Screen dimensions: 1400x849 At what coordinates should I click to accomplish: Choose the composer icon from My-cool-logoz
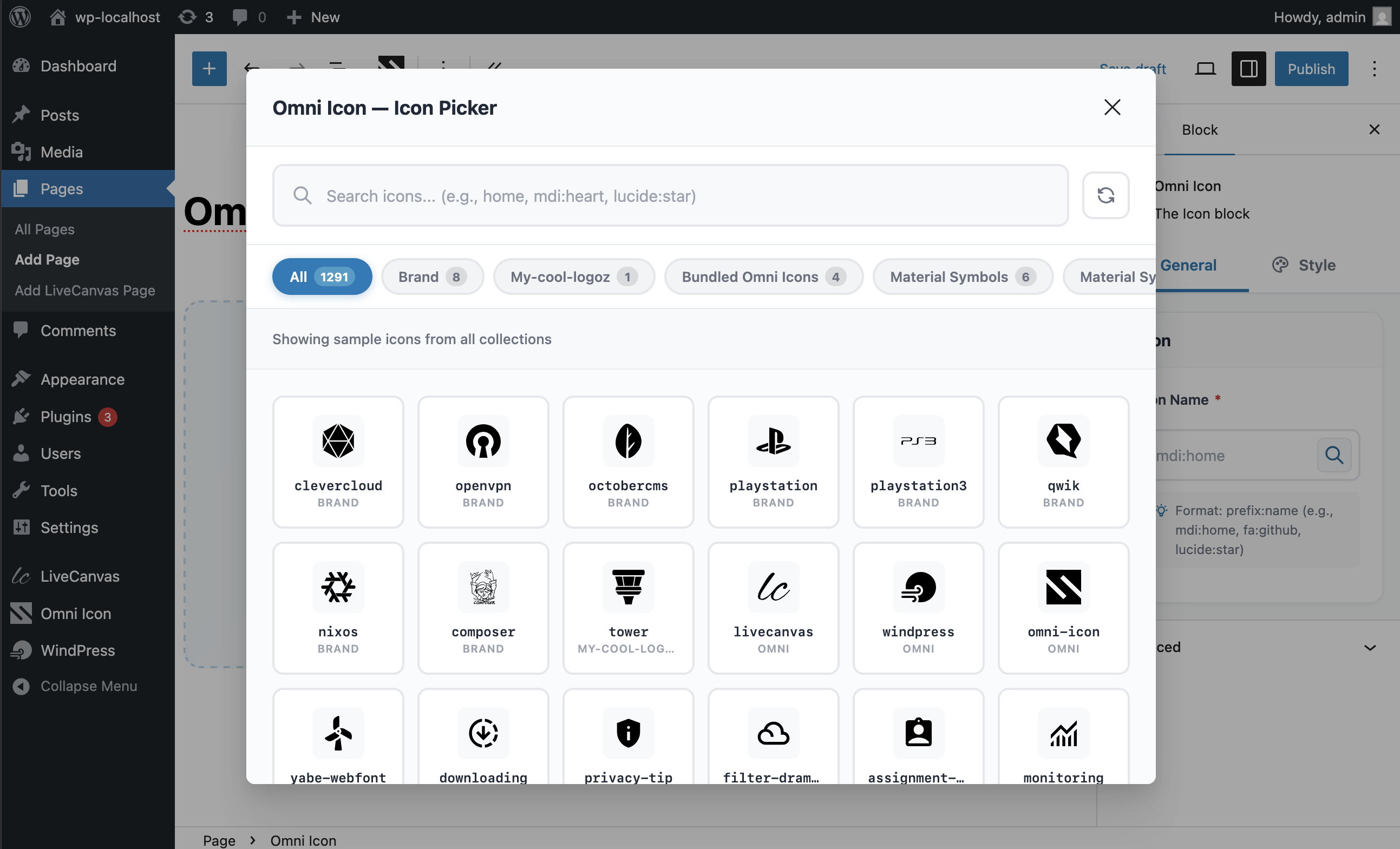[x=482, y=608]
